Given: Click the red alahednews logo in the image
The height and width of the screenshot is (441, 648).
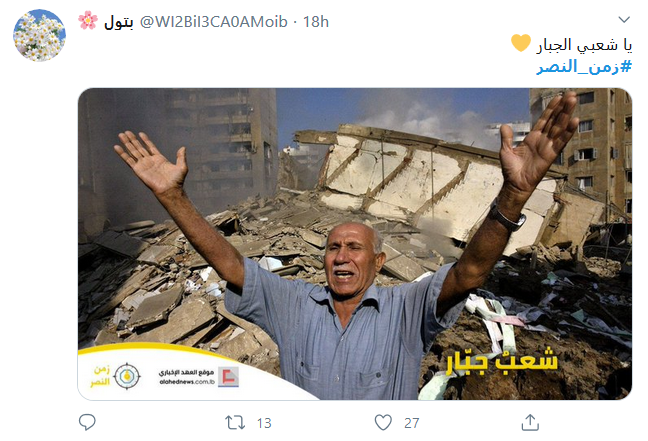Looking at the screenshot, I should 229,377.
